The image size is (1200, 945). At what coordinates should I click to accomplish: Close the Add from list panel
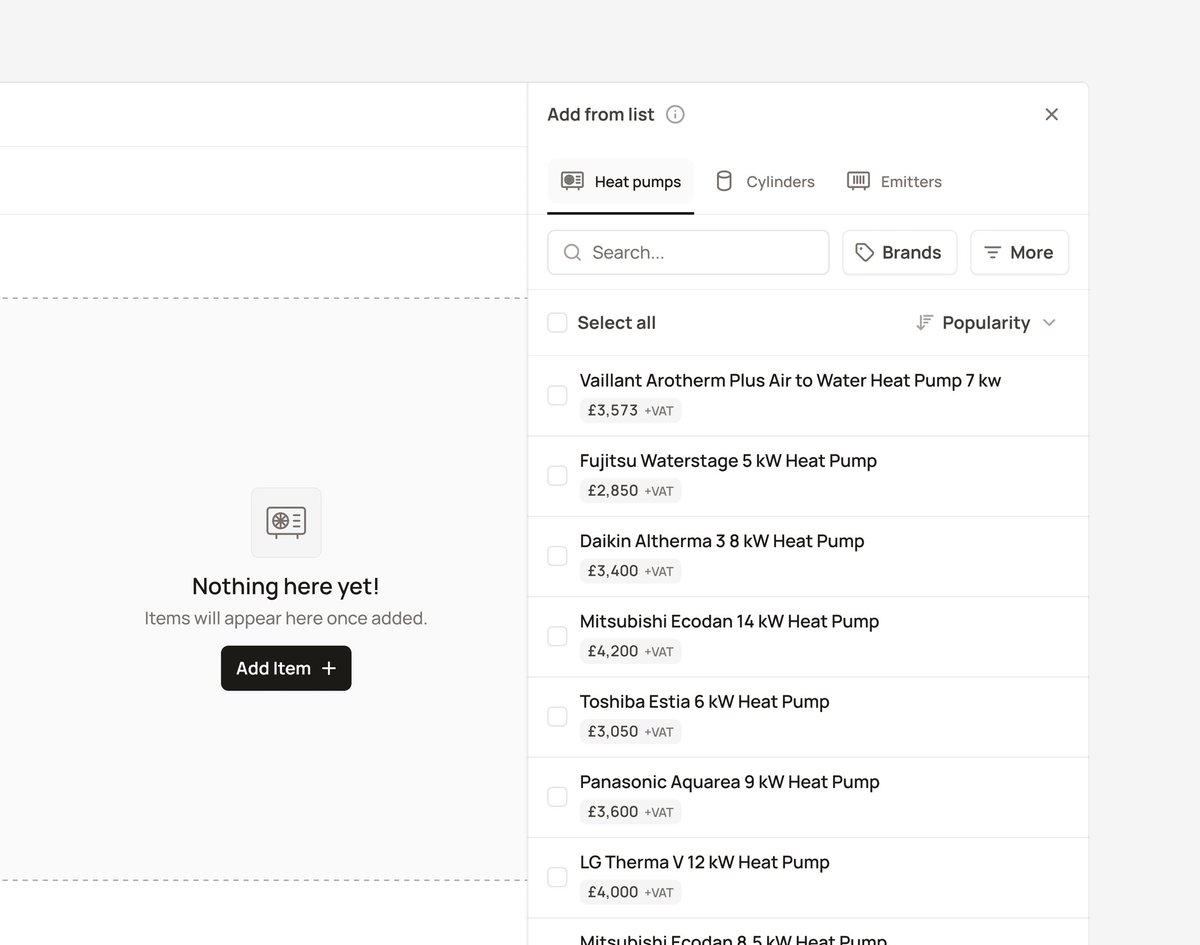(1051, 114)
